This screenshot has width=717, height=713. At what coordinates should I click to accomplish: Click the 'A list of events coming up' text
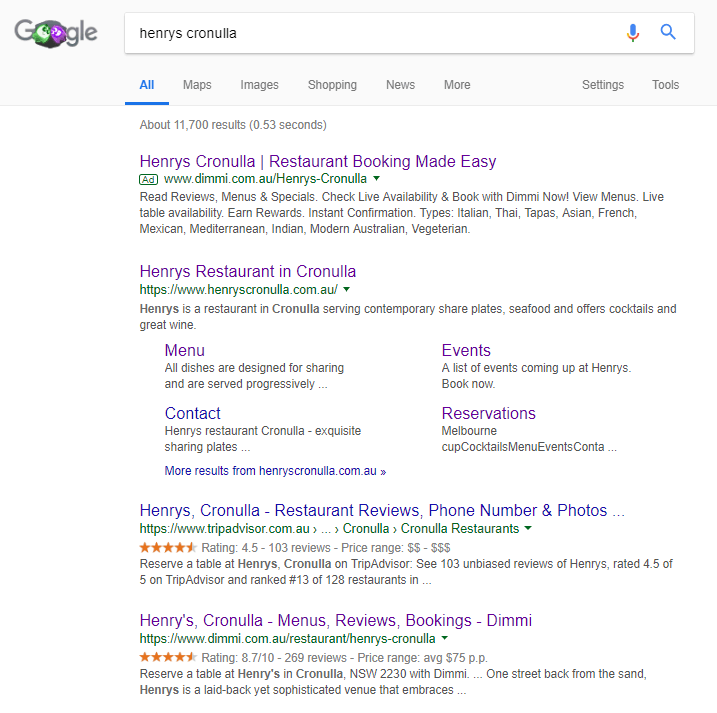tap(536, 376)
